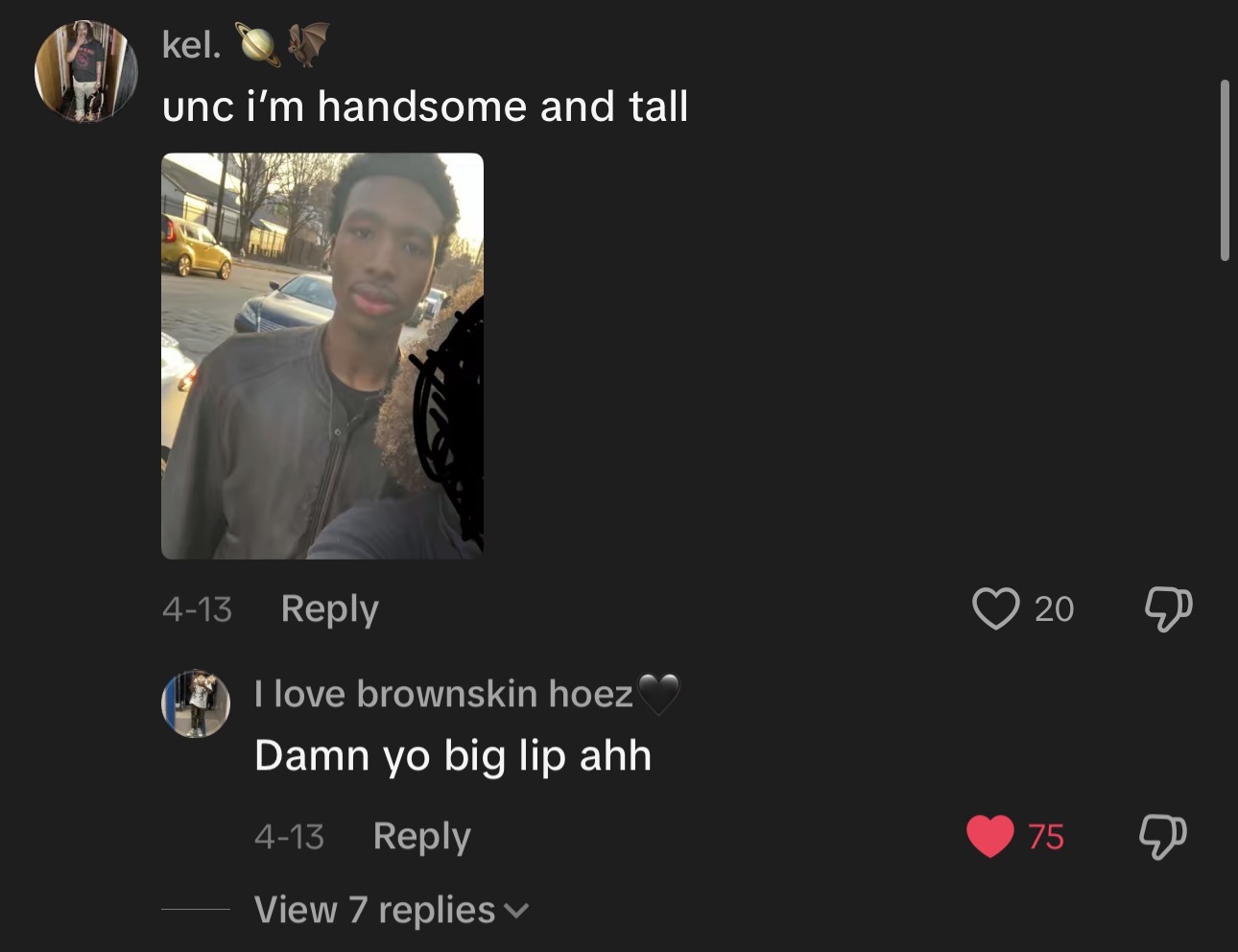Open kel.'s profile picture
Image resolution: width=1238 pixels, height=952 pixels.
(x=86, y=72)
